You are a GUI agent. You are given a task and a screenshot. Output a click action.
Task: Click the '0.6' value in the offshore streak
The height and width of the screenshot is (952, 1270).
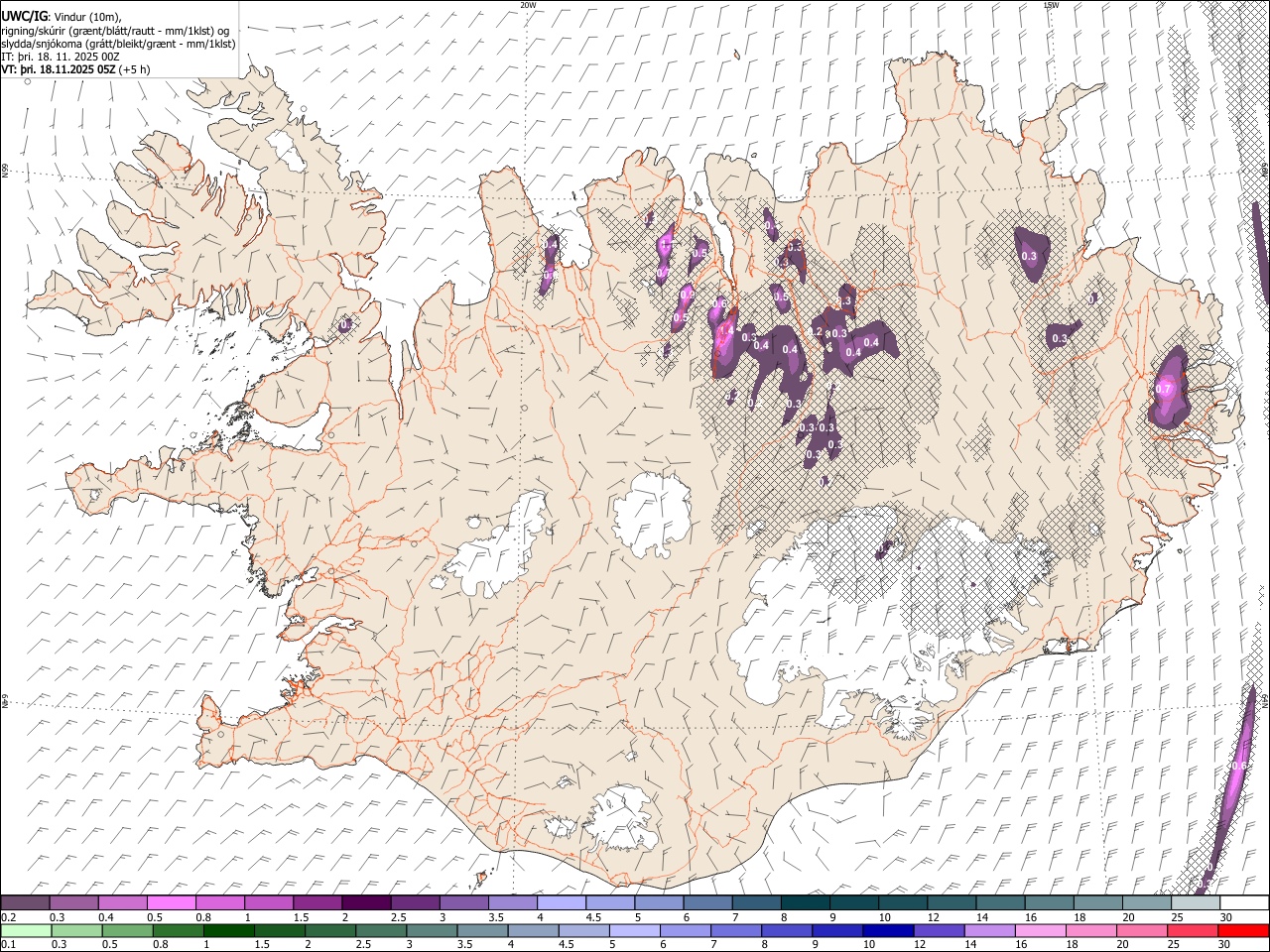1237,766
